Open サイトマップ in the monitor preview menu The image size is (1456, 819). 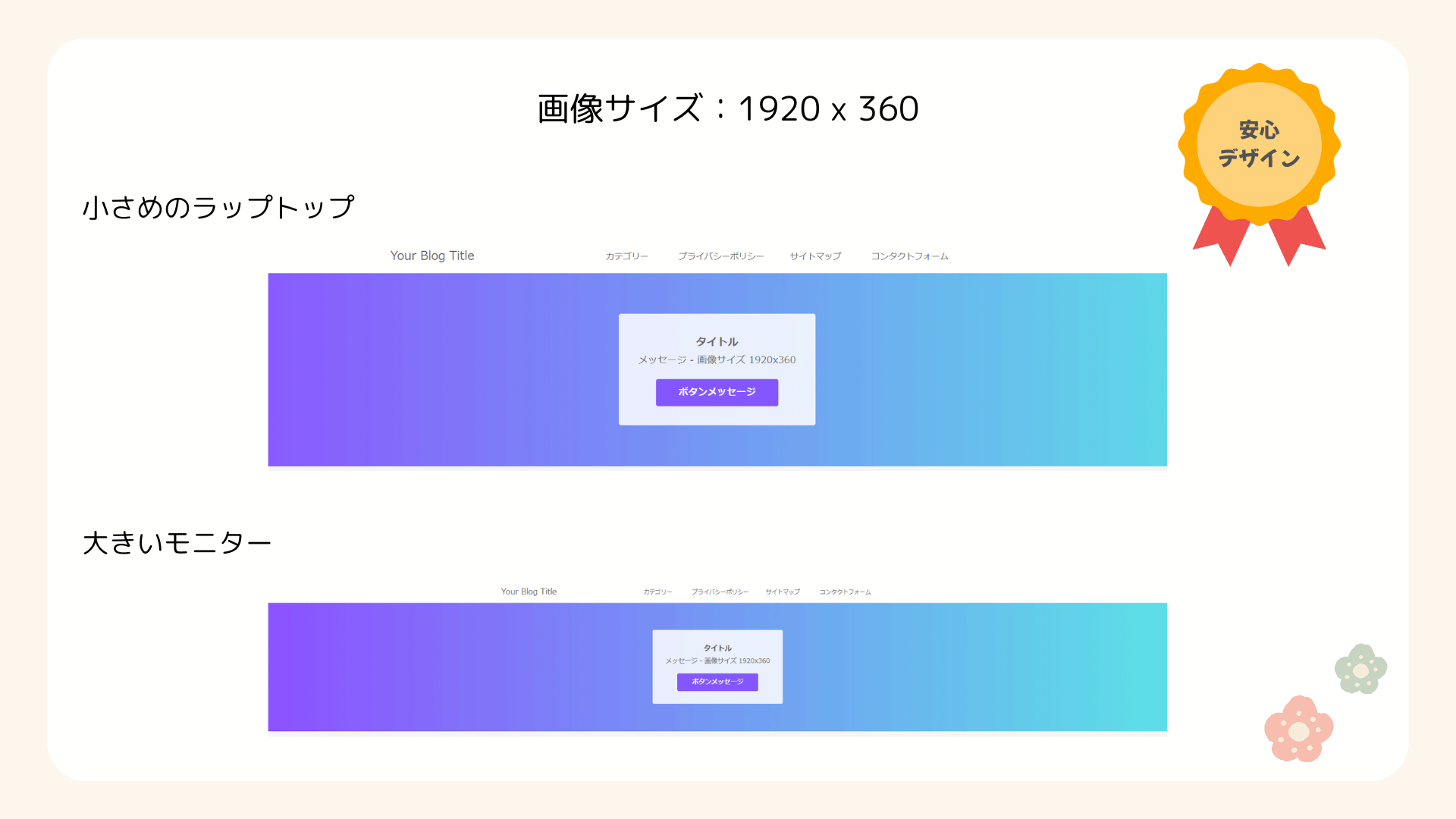click(783, 591)
